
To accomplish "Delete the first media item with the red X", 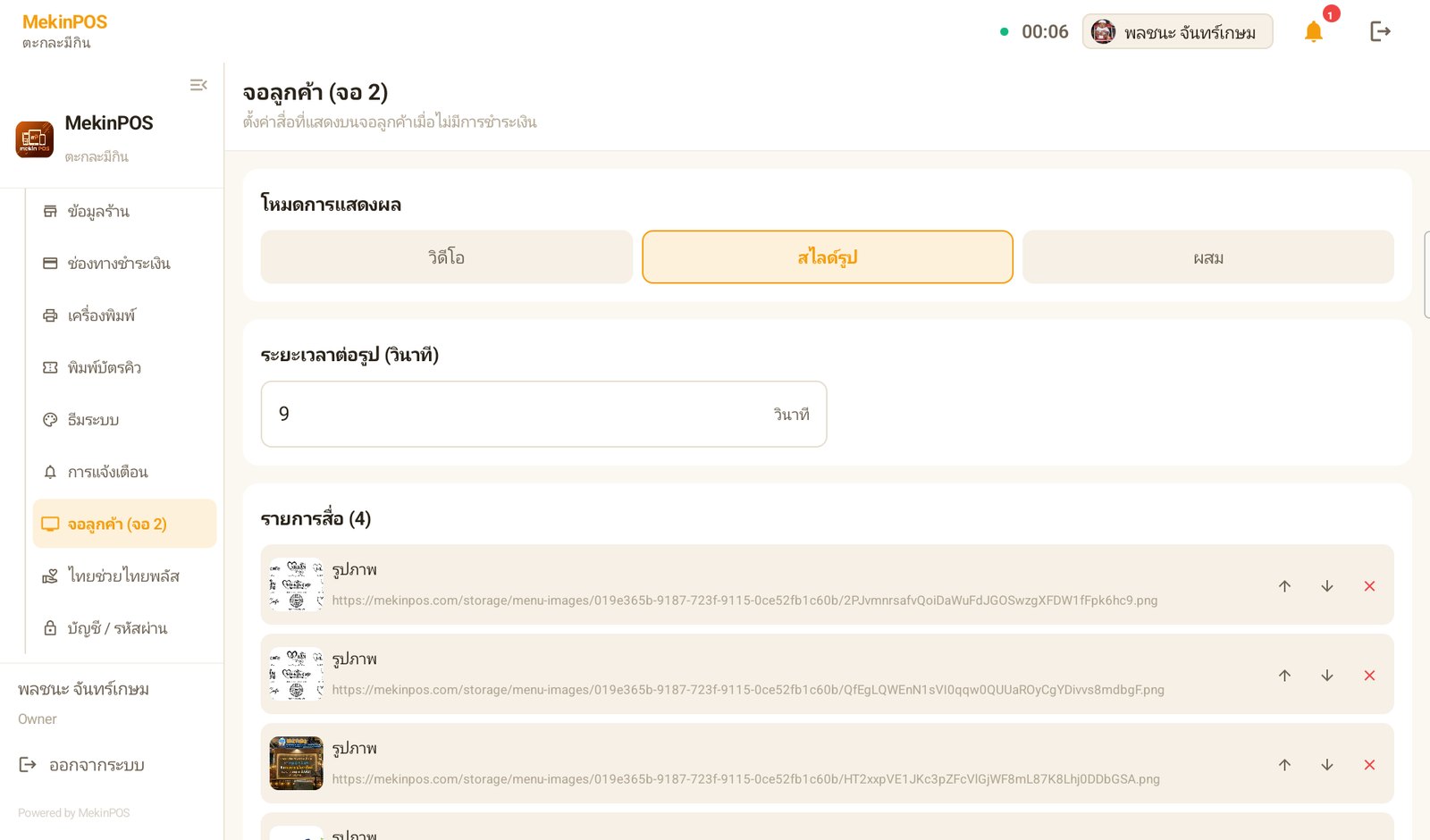I will pyautogui.click(x=1369, y=586).
